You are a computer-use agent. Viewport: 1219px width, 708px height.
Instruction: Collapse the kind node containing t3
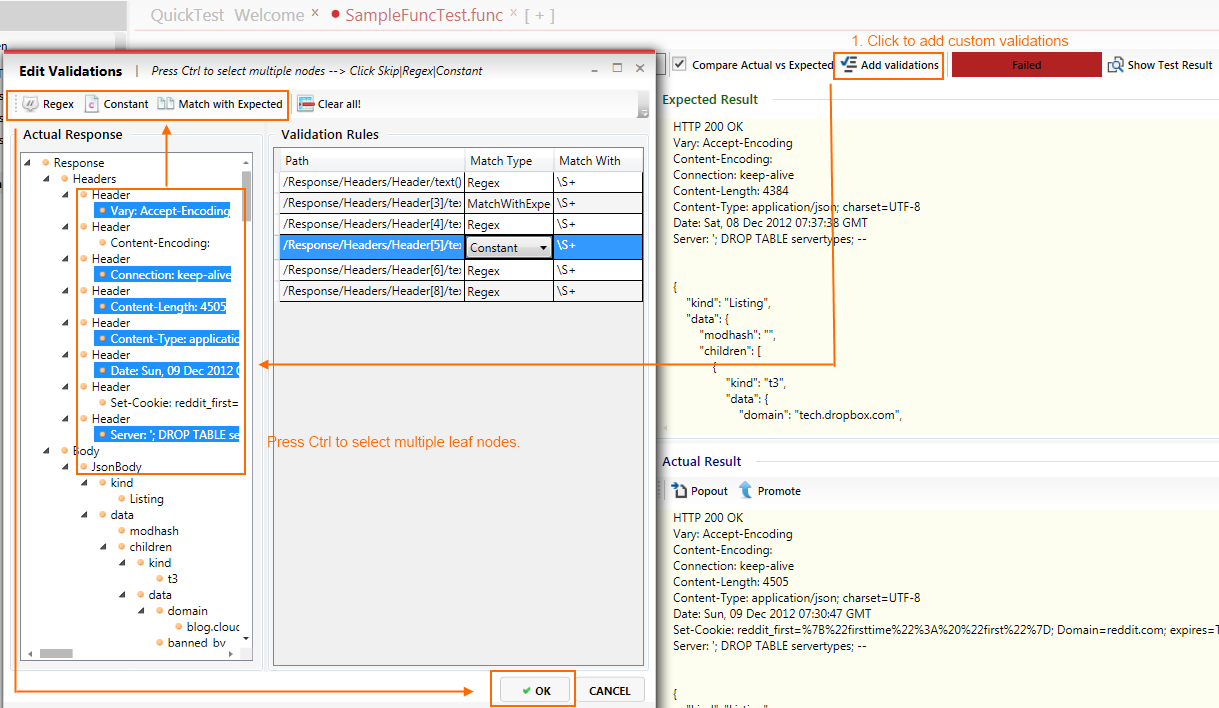tap(123, 563)
